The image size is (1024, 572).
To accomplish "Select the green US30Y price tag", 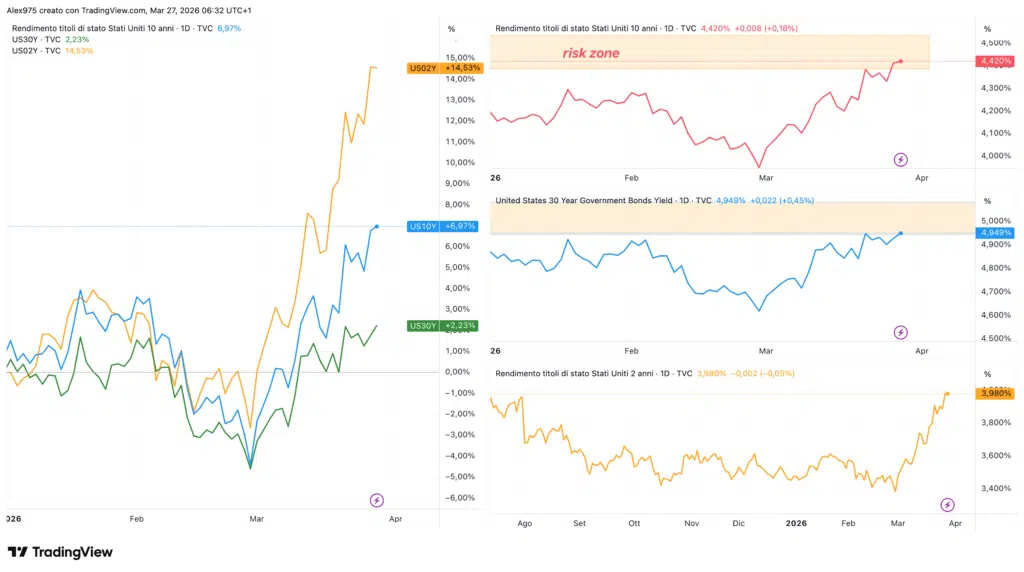I will [x=444, y=326].
